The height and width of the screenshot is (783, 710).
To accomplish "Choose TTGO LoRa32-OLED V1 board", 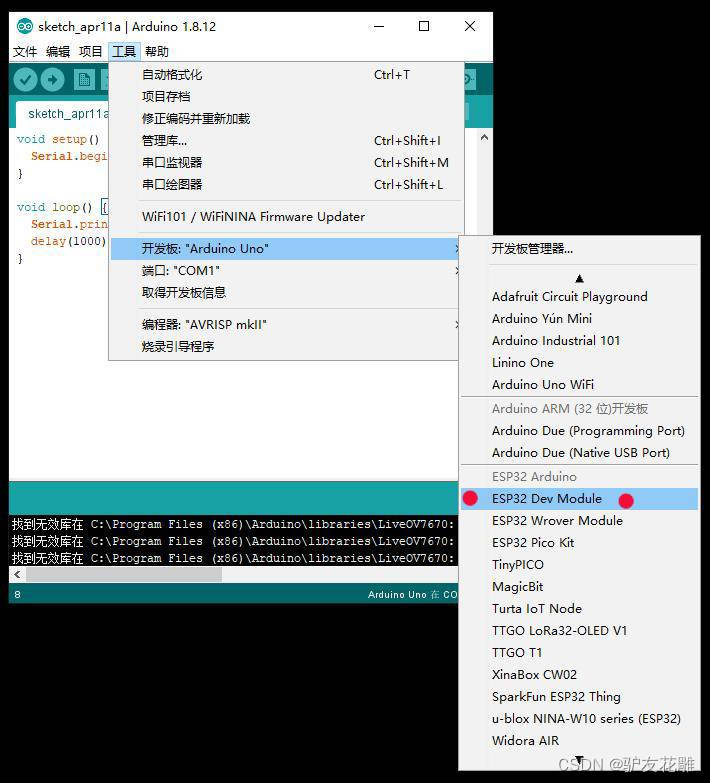I will point(579,630).
